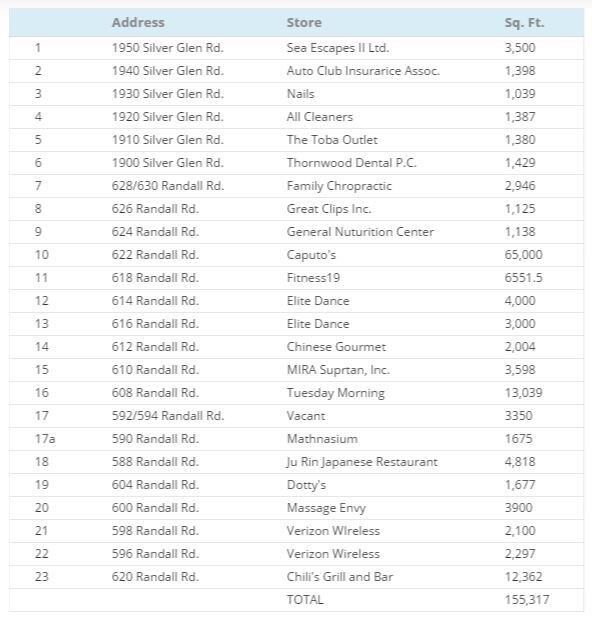Select the TOTAL label at the bottom

pyautogui.click(x=305, y=600)
